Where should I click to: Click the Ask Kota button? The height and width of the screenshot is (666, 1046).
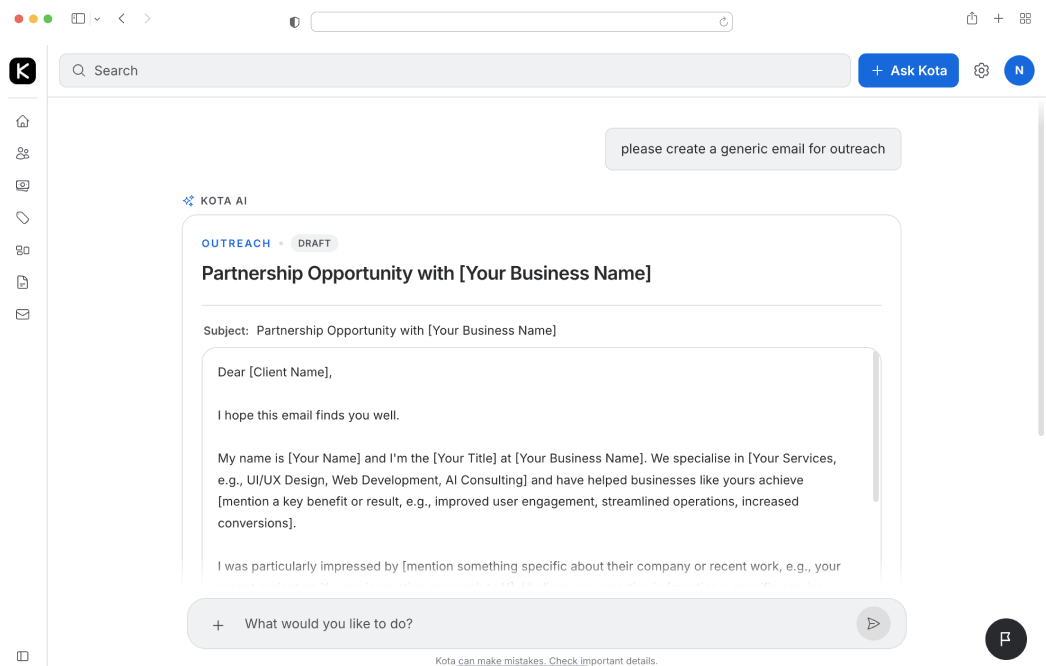(908, 71)
